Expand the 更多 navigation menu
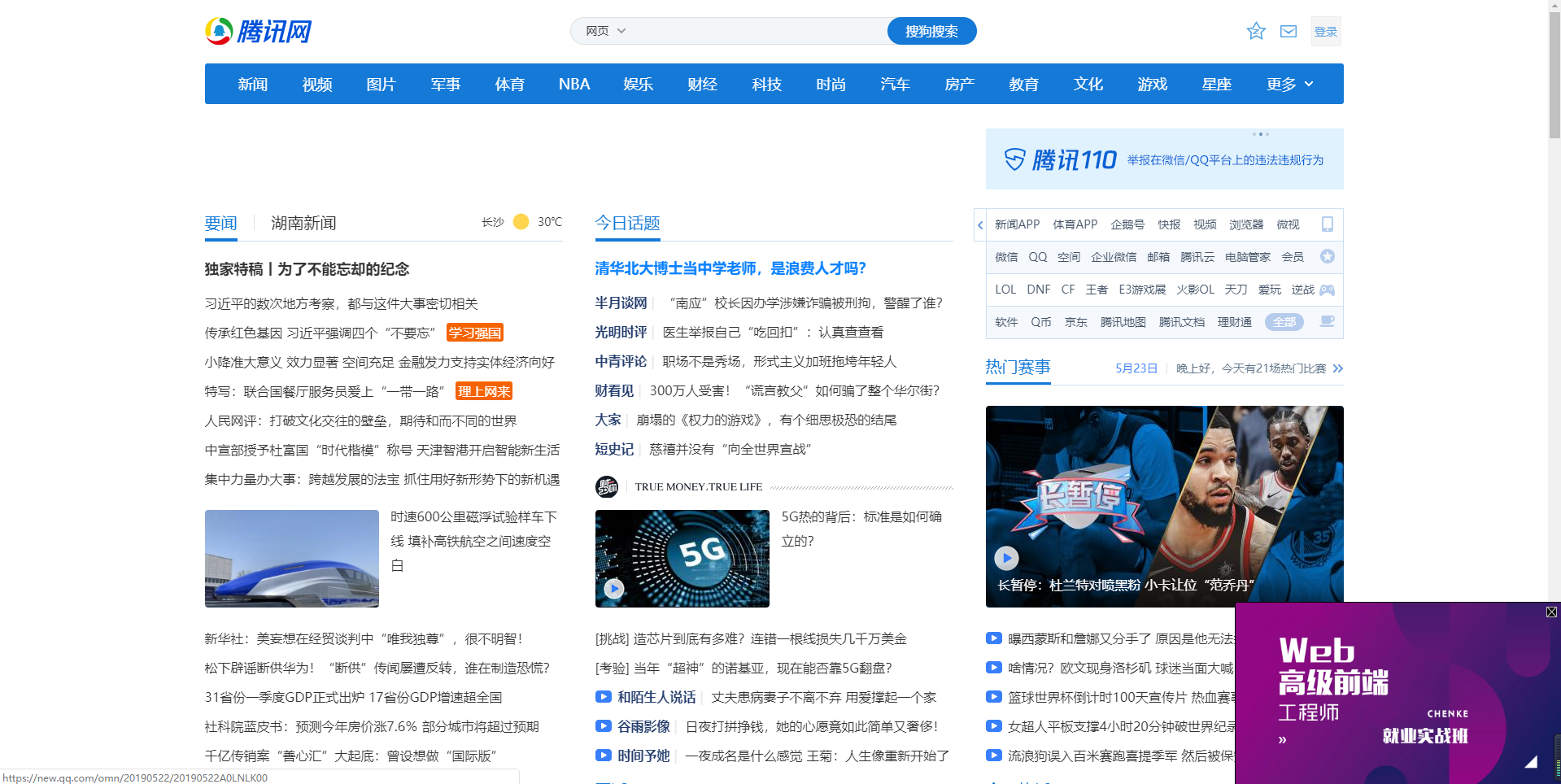The height and width of the screenshot is (784, 1561). click(x=1289, y=84)
